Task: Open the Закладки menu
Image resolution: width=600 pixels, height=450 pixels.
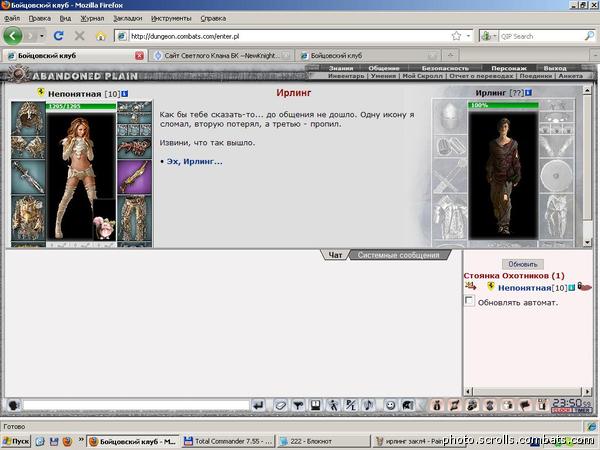Action: point(127,18)
